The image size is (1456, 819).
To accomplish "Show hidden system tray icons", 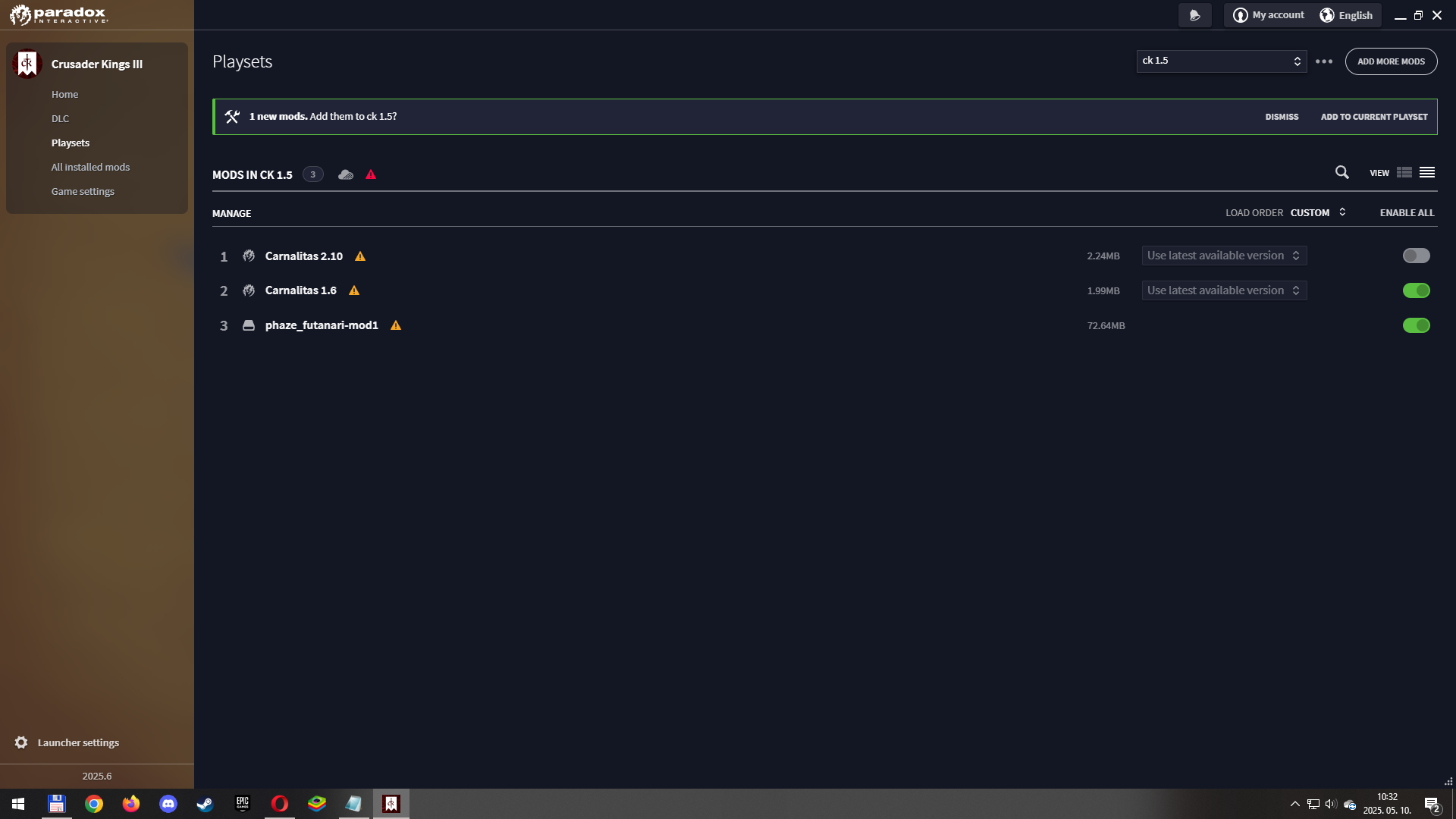I will click(x=1295, y=804).
